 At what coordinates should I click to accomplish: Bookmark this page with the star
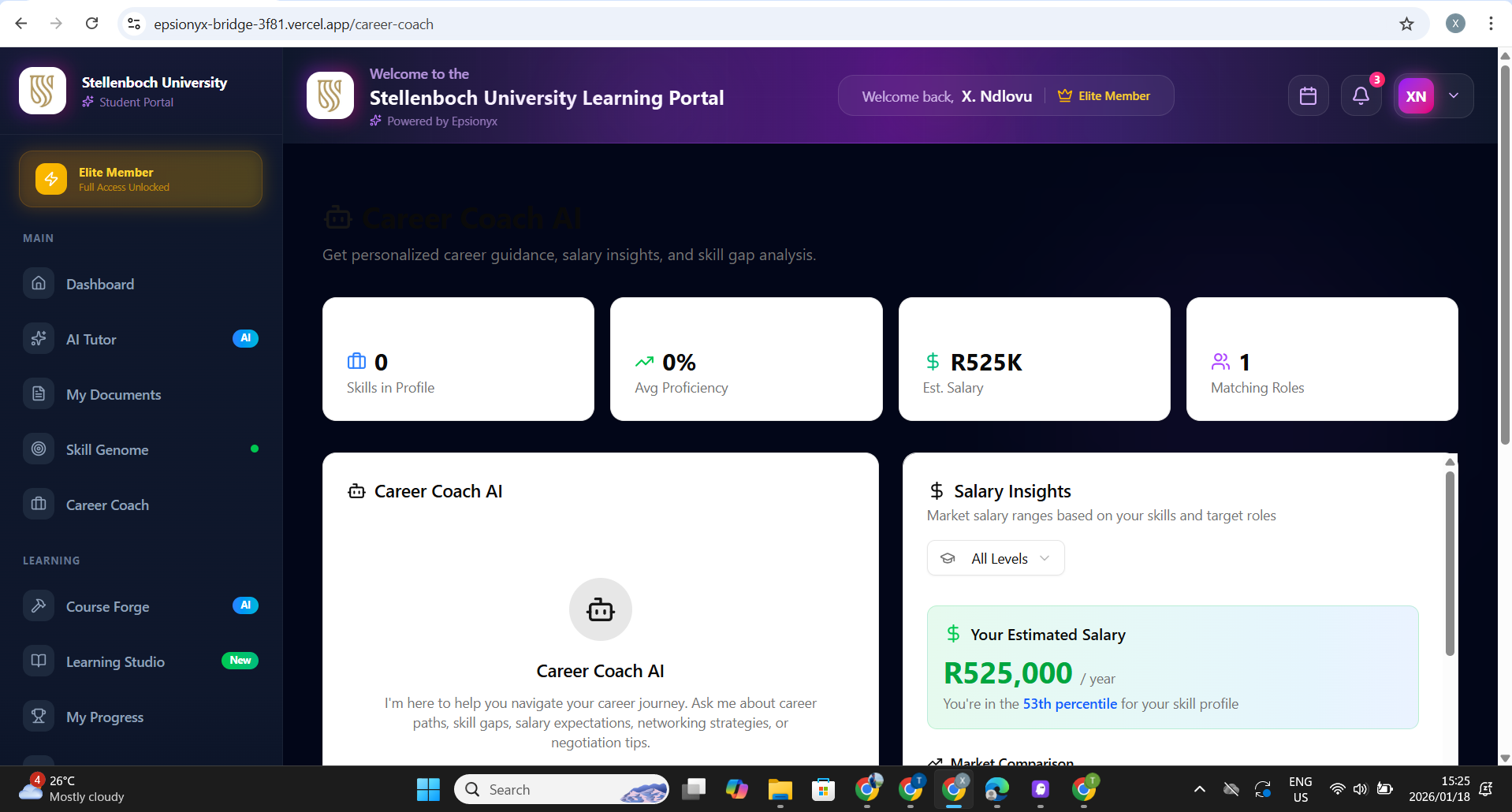[1406, 24]
